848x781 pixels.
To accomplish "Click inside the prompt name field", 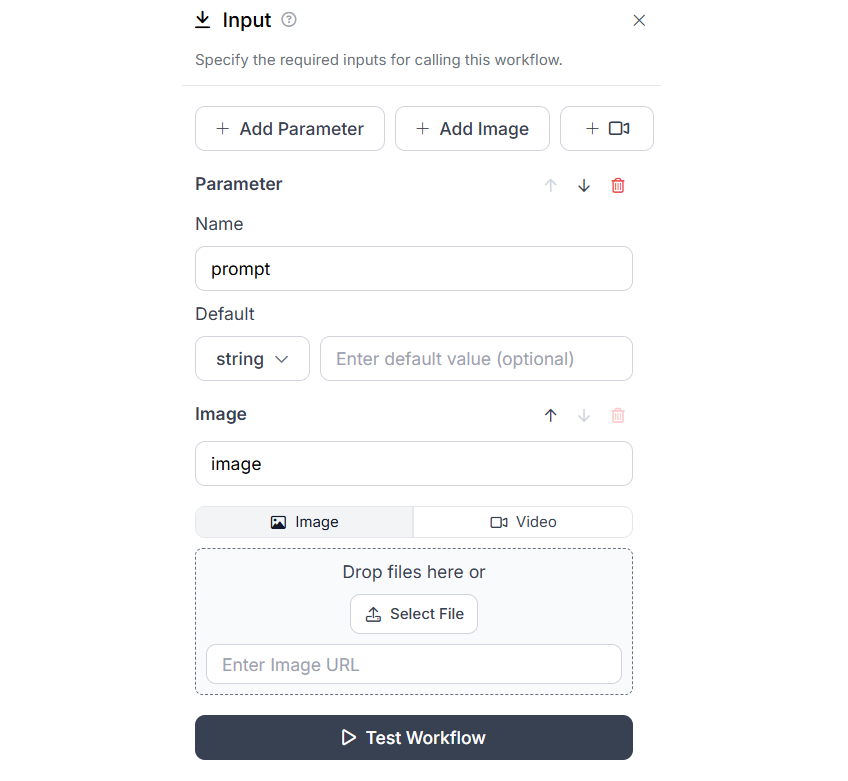I will click(413, 268).
